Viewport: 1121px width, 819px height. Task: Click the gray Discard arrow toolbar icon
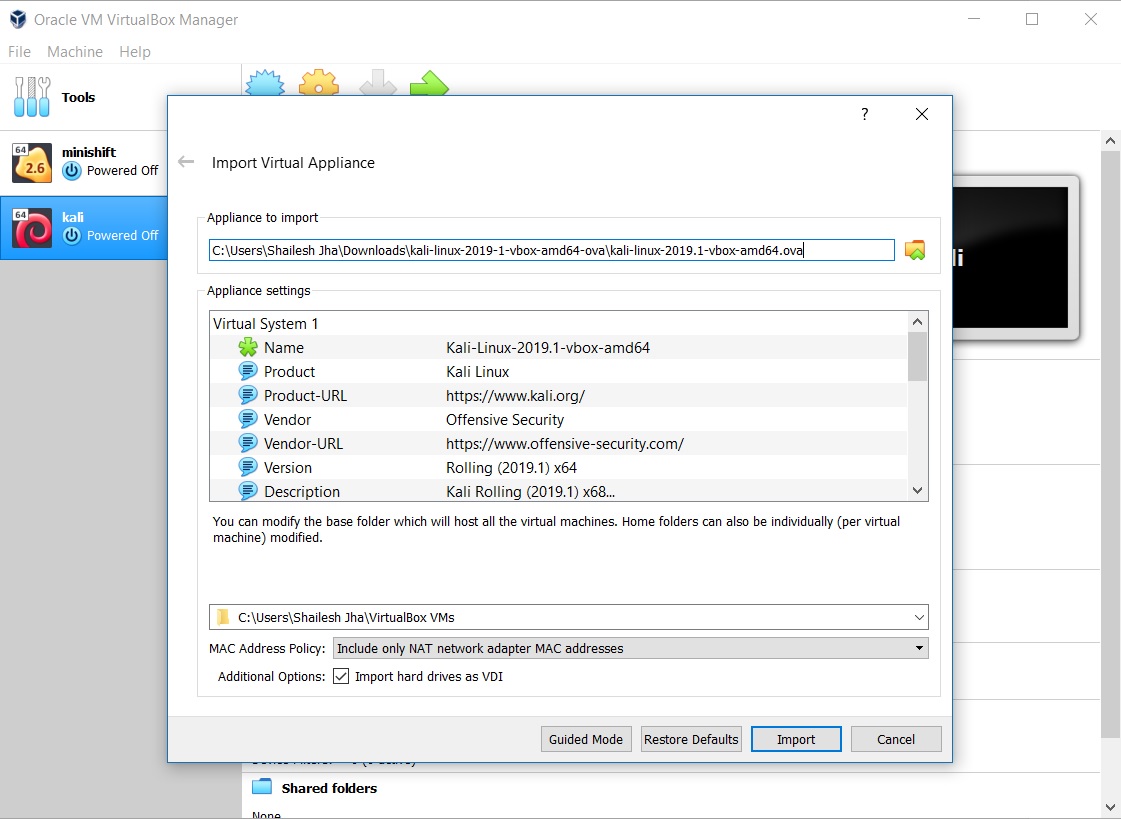377,83
